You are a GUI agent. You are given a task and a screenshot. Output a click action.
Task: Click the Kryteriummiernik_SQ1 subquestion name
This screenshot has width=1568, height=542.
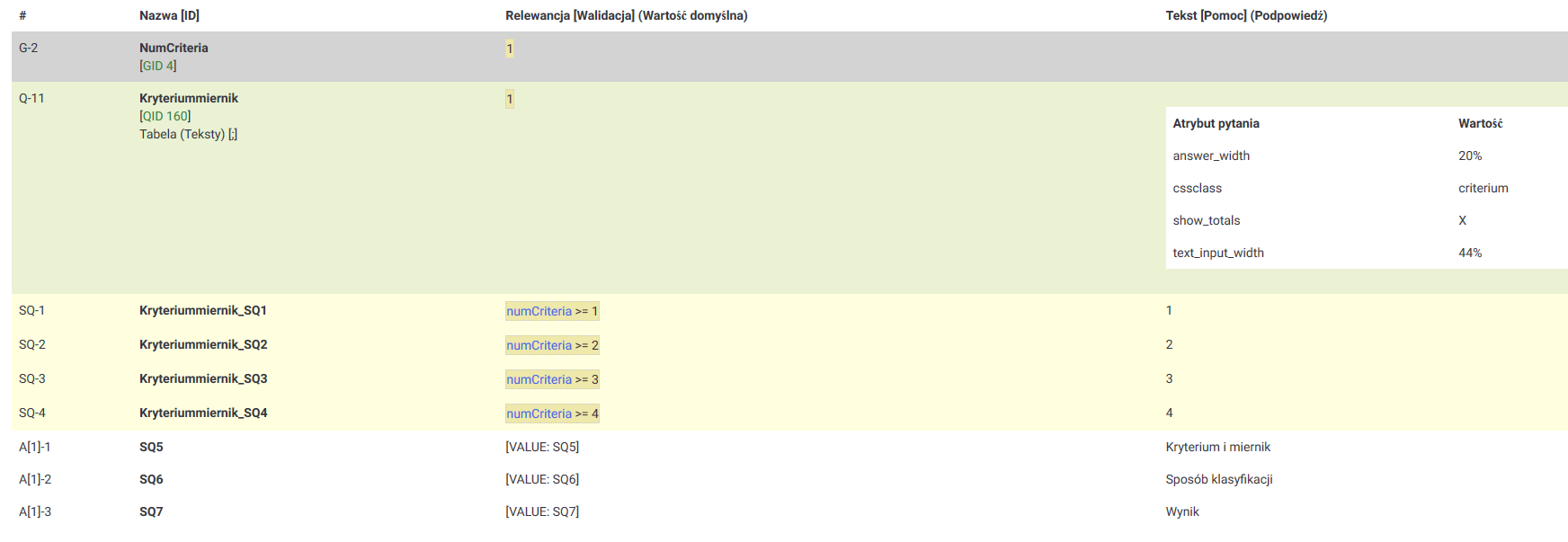click(x=203, y=310)
